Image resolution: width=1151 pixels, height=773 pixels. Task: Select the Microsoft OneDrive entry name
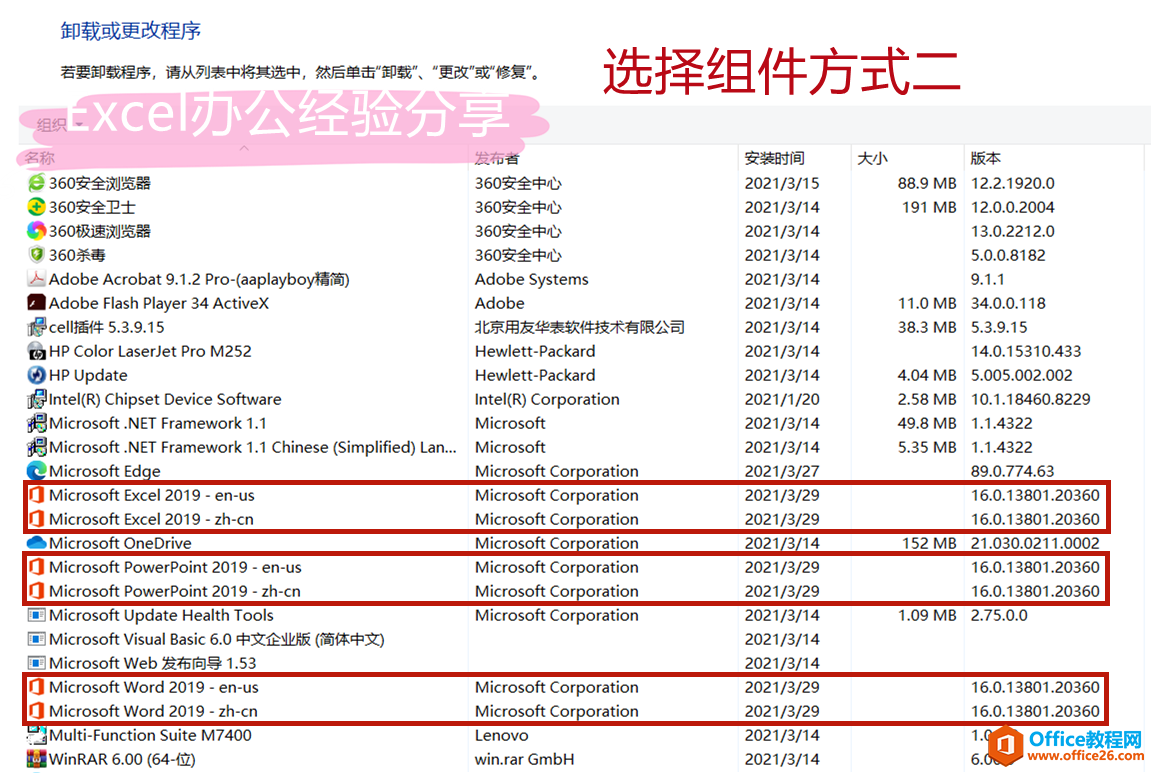[120, 543]
